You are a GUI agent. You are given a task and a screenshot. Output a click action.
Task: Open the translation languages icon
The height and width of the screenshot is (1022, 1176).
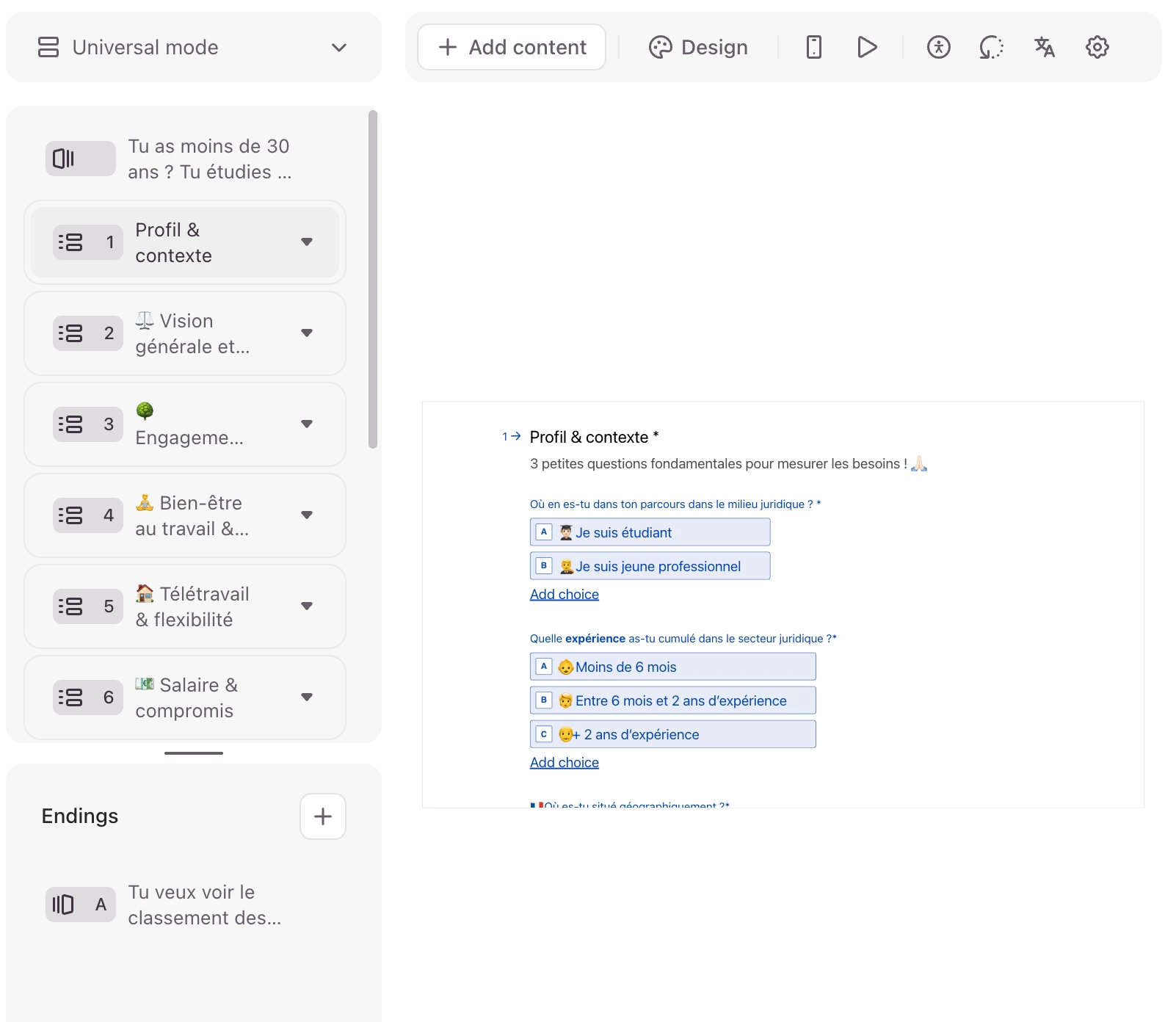click(x=1044, y=47)
